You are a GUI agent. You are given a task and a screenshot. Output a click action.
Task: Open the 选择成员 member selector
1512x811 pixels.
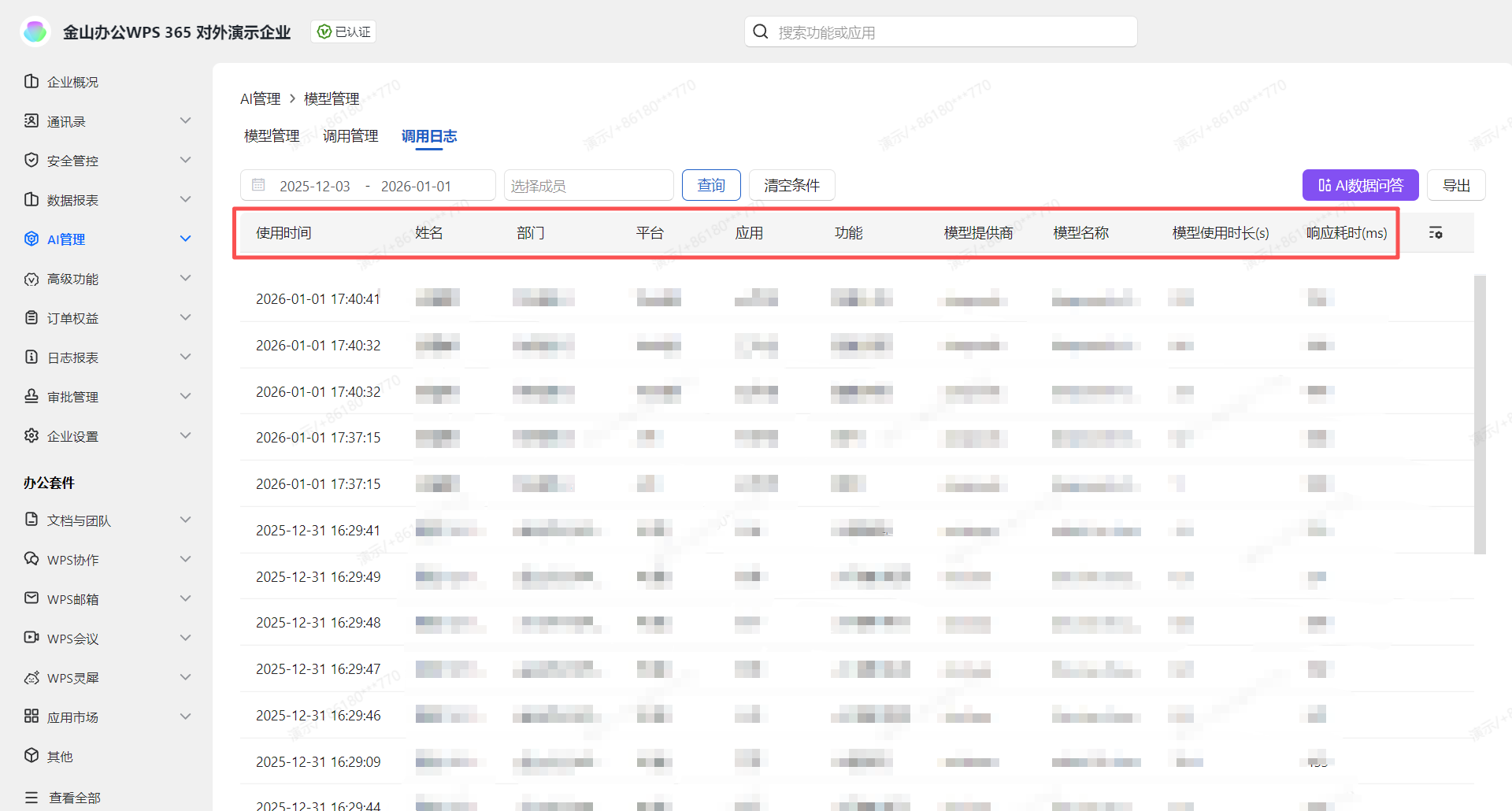[x=588, y=185]
